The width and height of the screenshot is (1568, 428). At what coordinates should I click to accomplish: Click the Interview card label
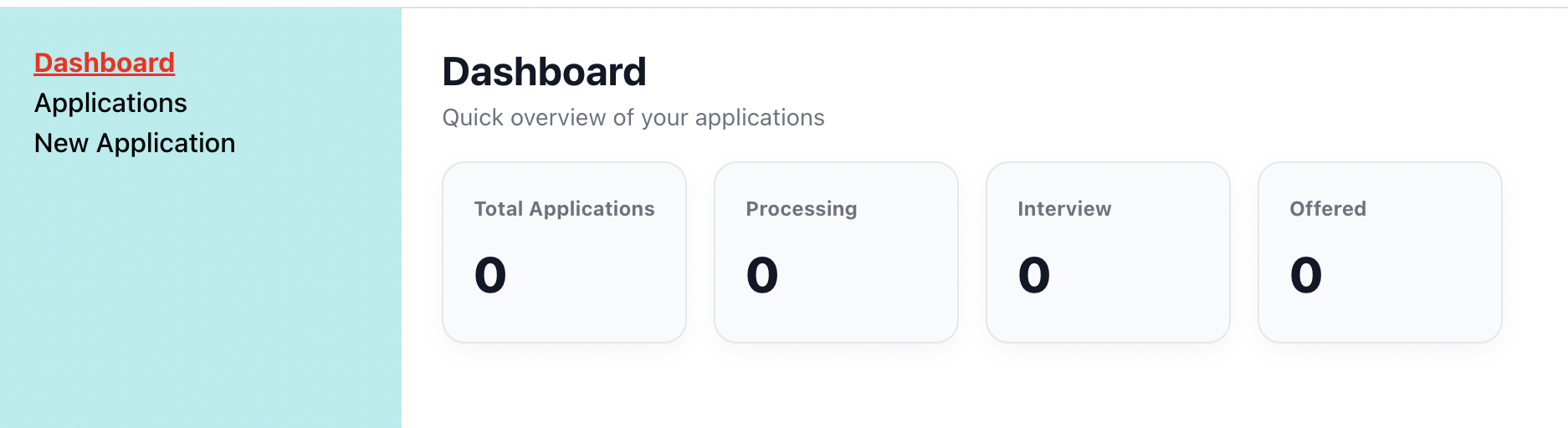tap(1064, 209)
